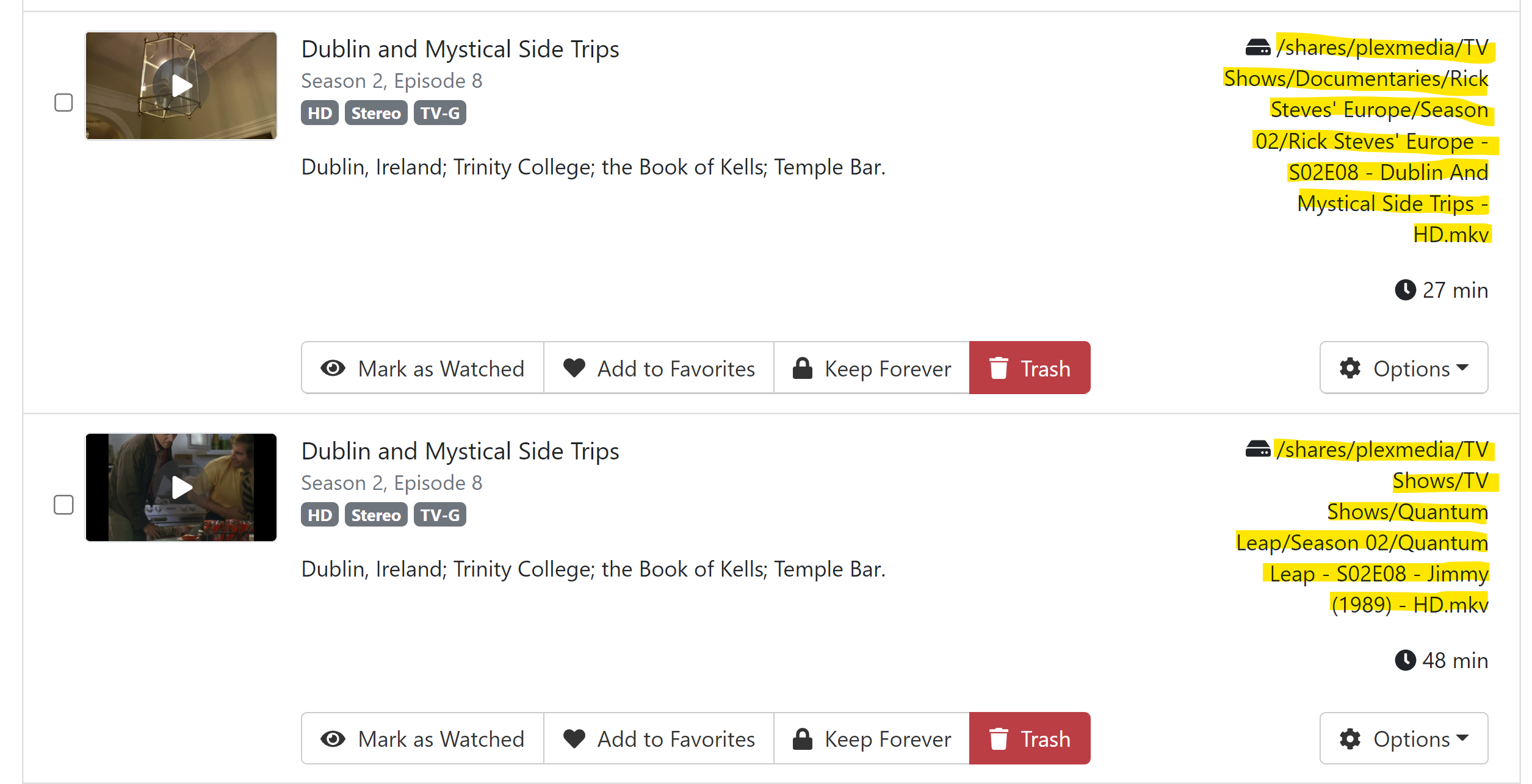Click drive icon beside Quantum Leap file path
This screenshot has height=784, width=1532.
[1257, 450]
